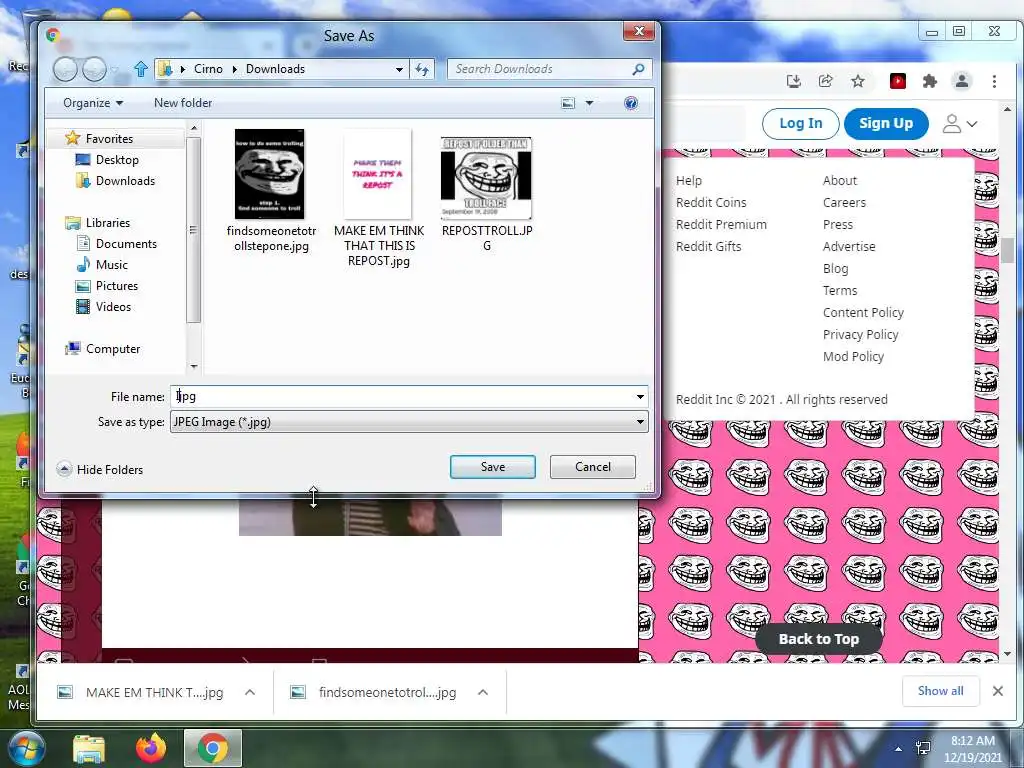Click navigation pane scroll down arrow
Image resolution: width=1024 pixels, height=768 pixels.
tap(193, 367)
